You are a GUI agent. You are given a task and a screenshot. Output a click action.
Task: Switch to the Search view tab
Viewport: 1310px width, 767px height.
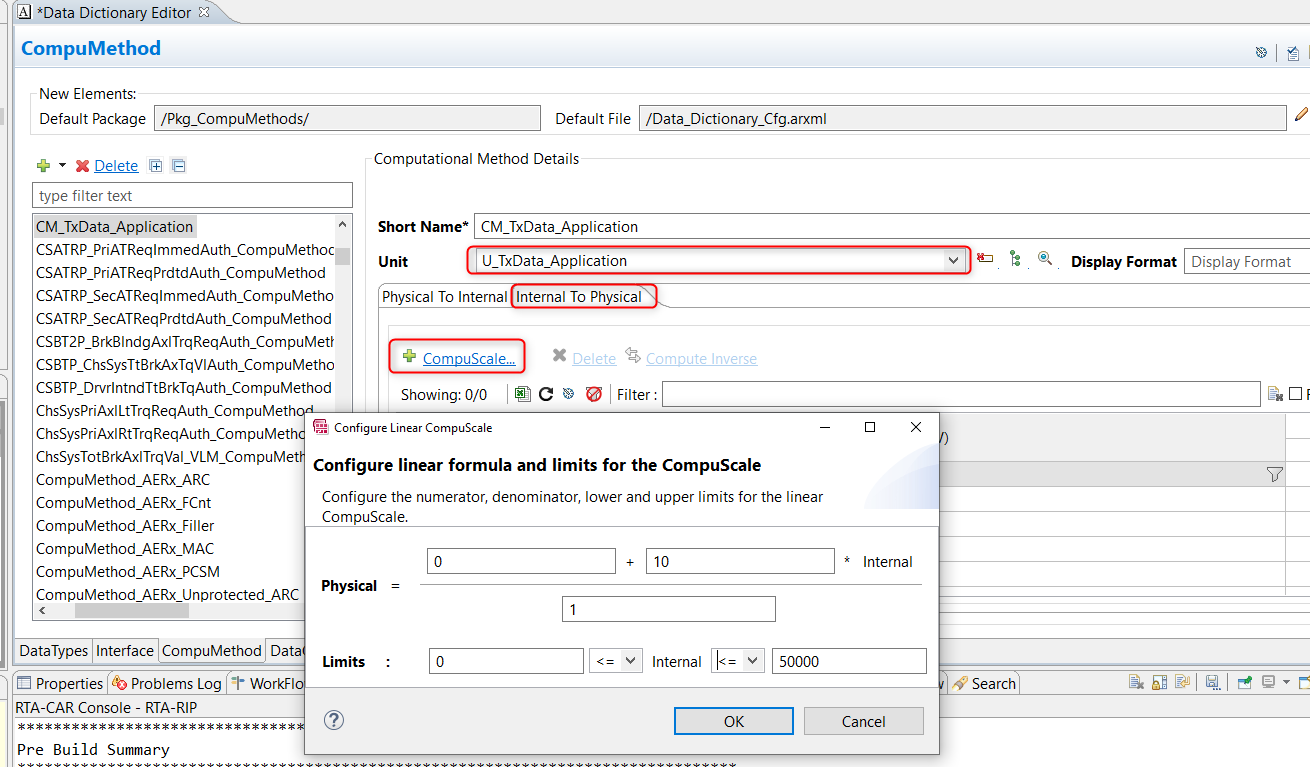[984, 683]
